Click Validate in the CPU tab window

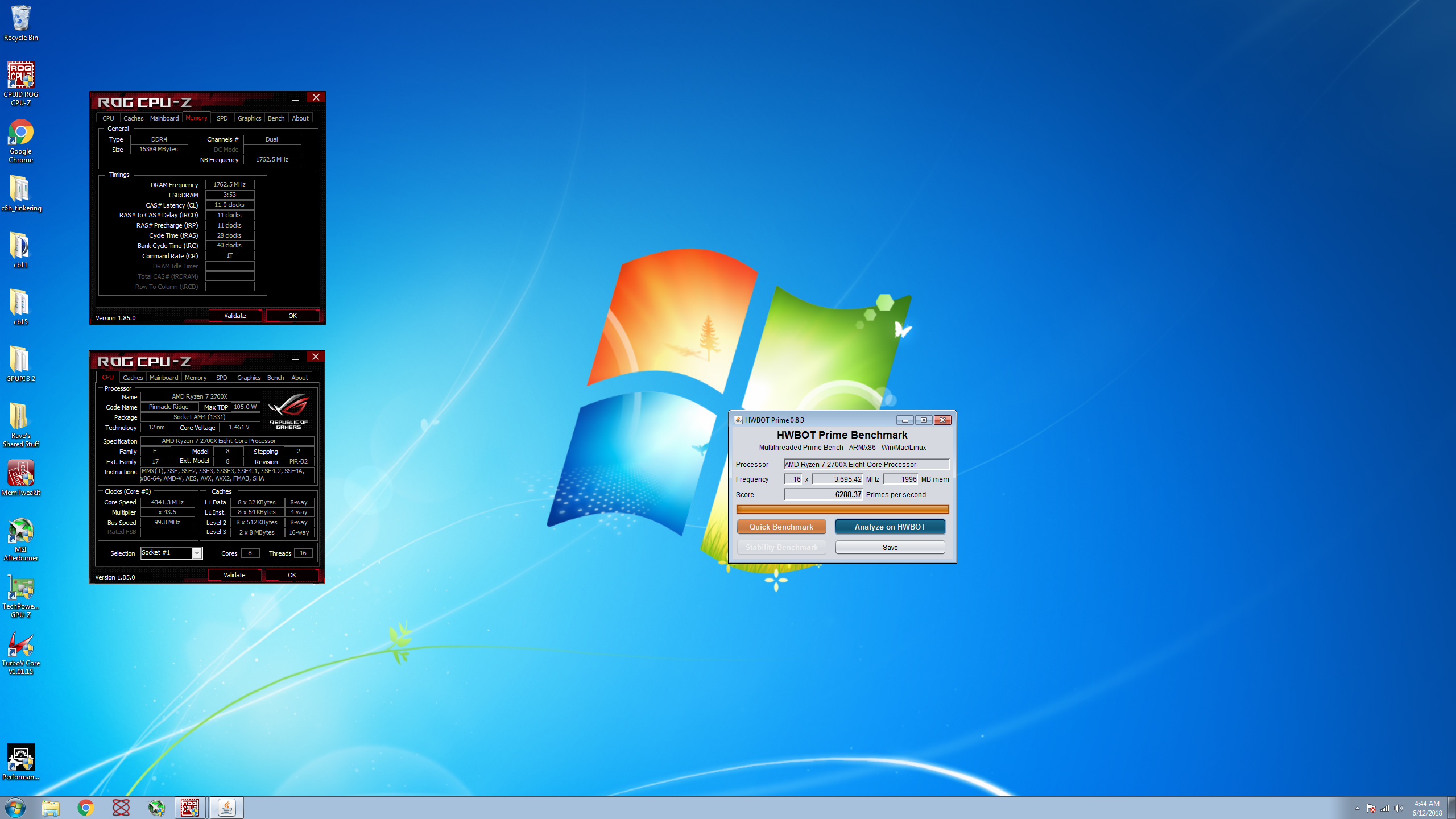(x=235, y=575)
